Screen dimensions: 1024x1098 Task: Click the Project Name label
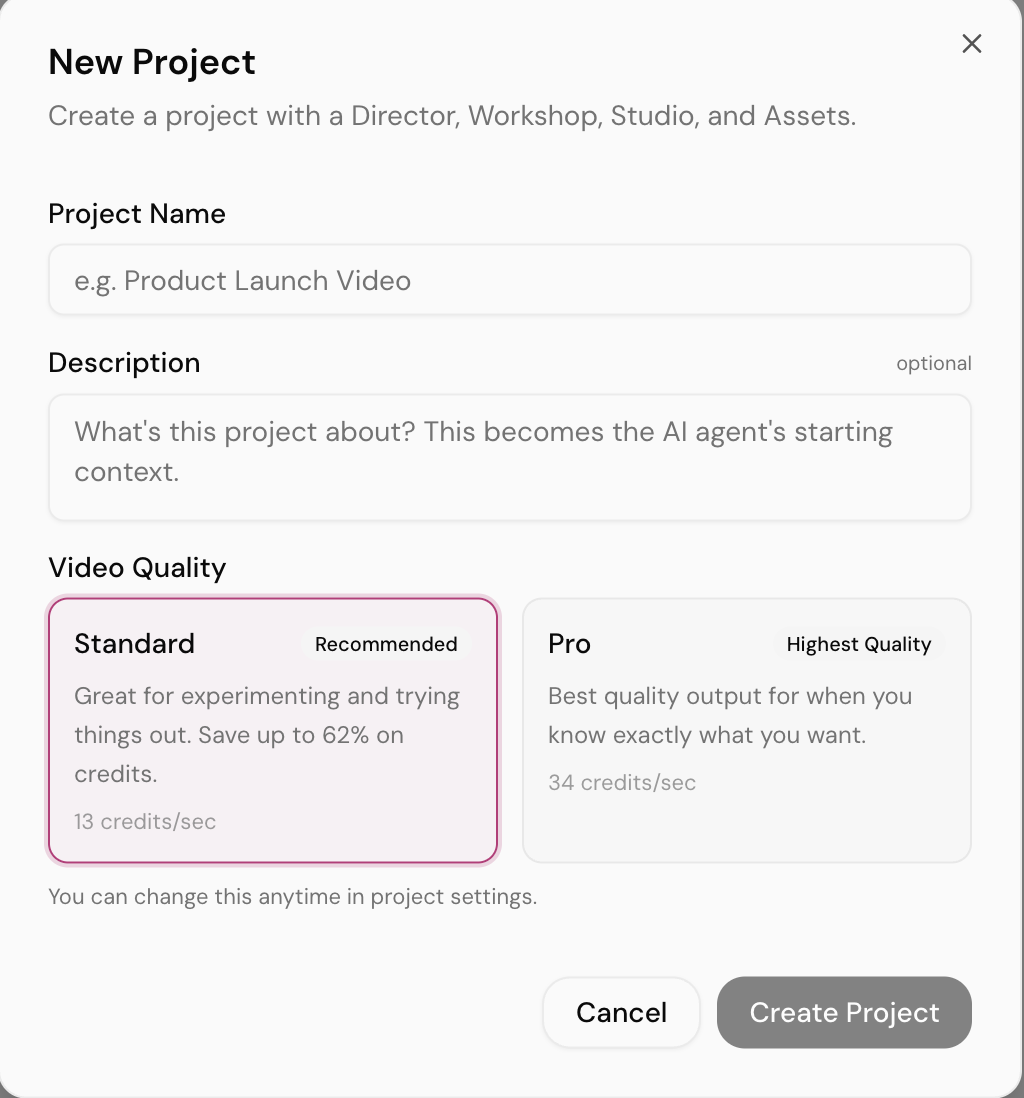tap(137, 214)
